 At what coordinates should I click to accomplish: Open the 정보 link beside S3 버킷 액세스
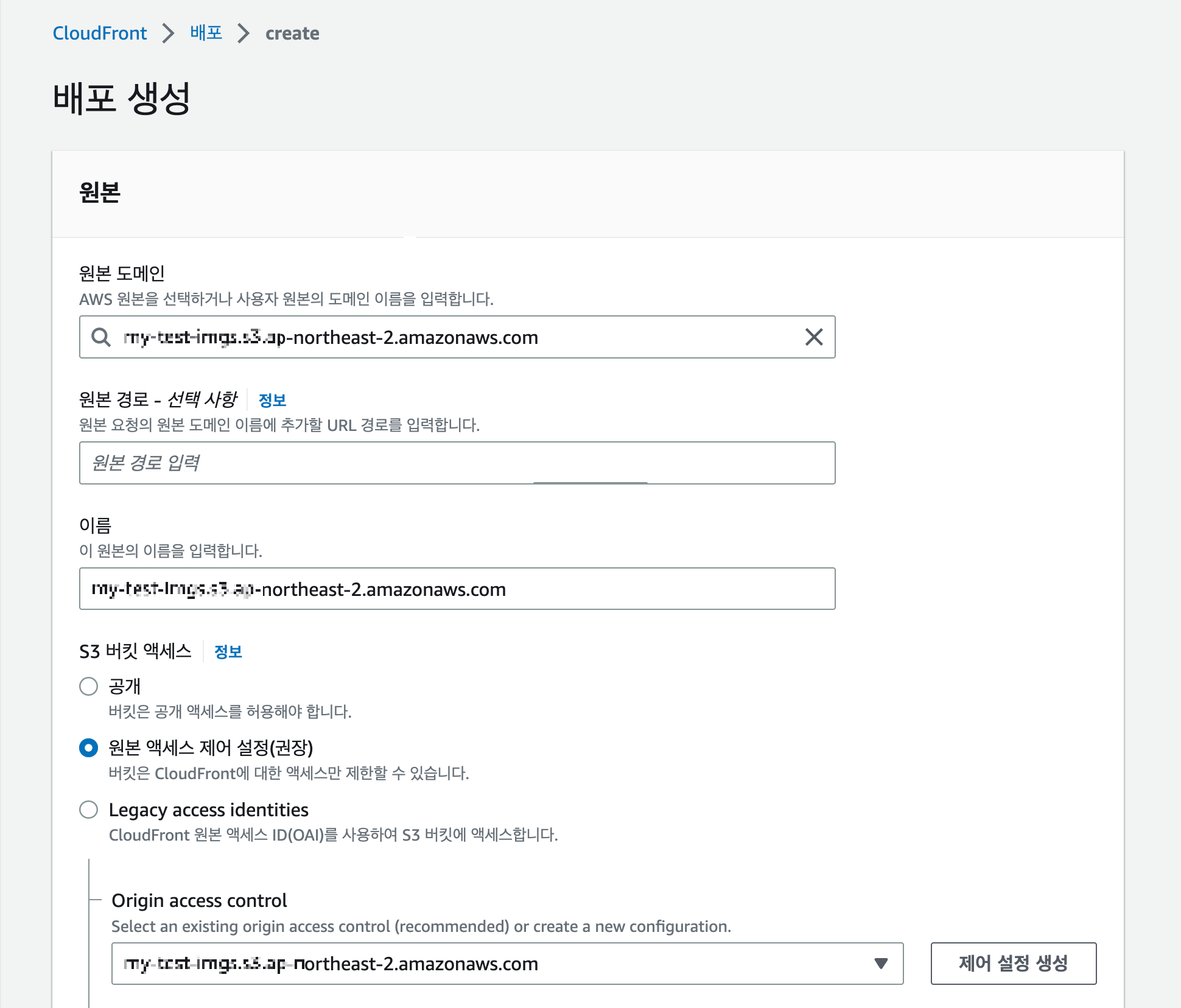tap(228, 652)
